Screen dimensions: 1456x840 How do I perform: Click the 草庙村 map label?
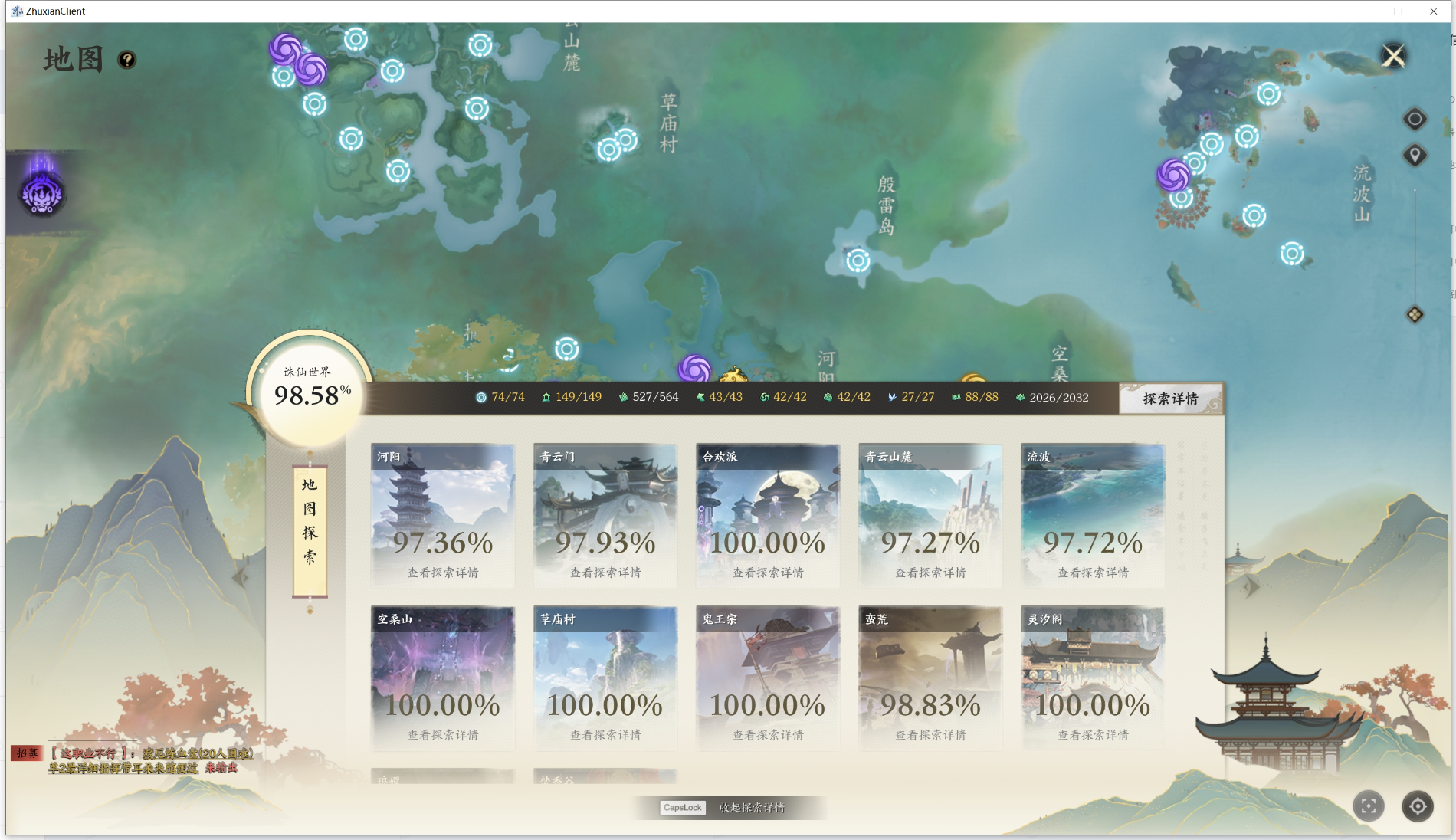click(x=668, y=123)
